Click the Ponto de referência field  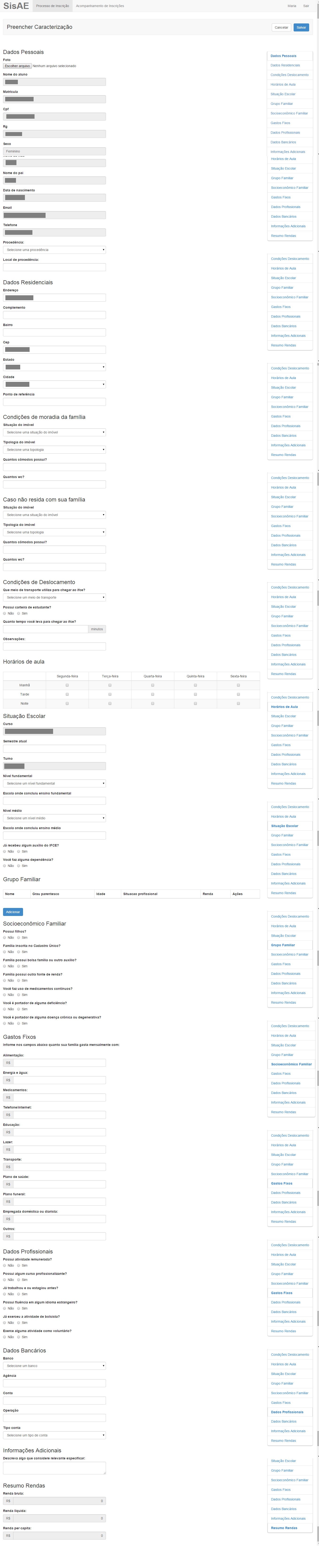[x=54, y=402]
